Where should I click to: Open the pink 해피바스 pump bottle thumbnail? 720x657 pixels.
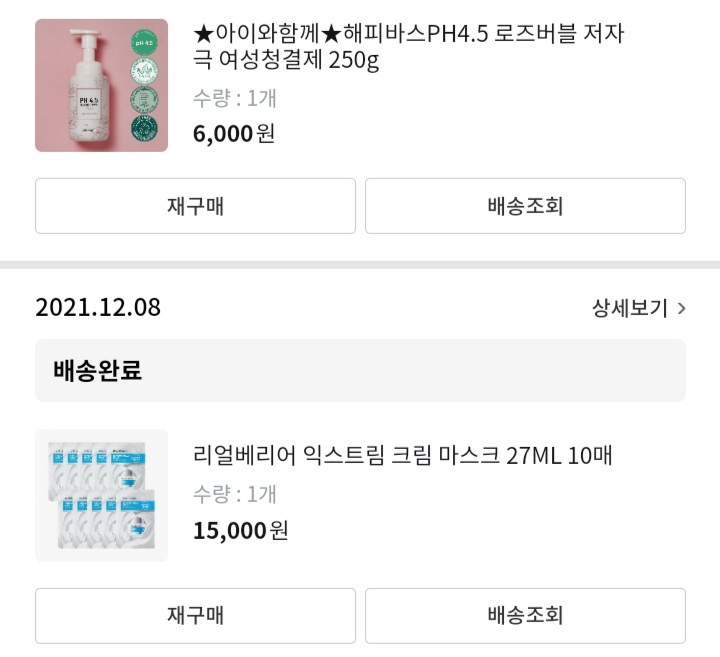[x=101, y=85]
